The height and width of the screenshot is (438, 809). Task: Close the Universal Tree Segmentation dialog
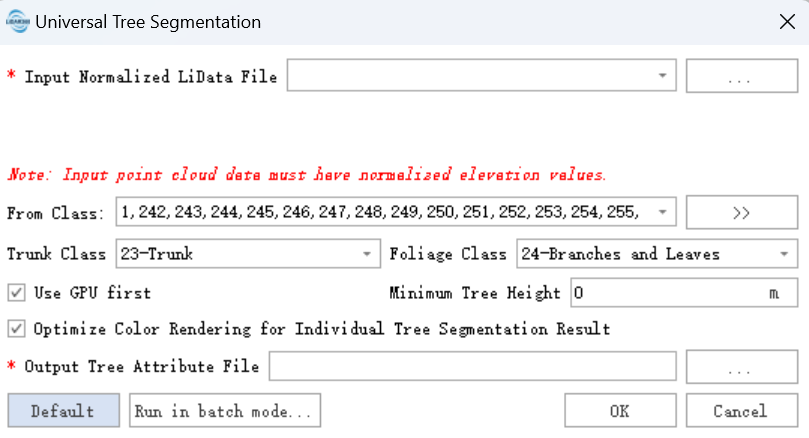point(787,22)
